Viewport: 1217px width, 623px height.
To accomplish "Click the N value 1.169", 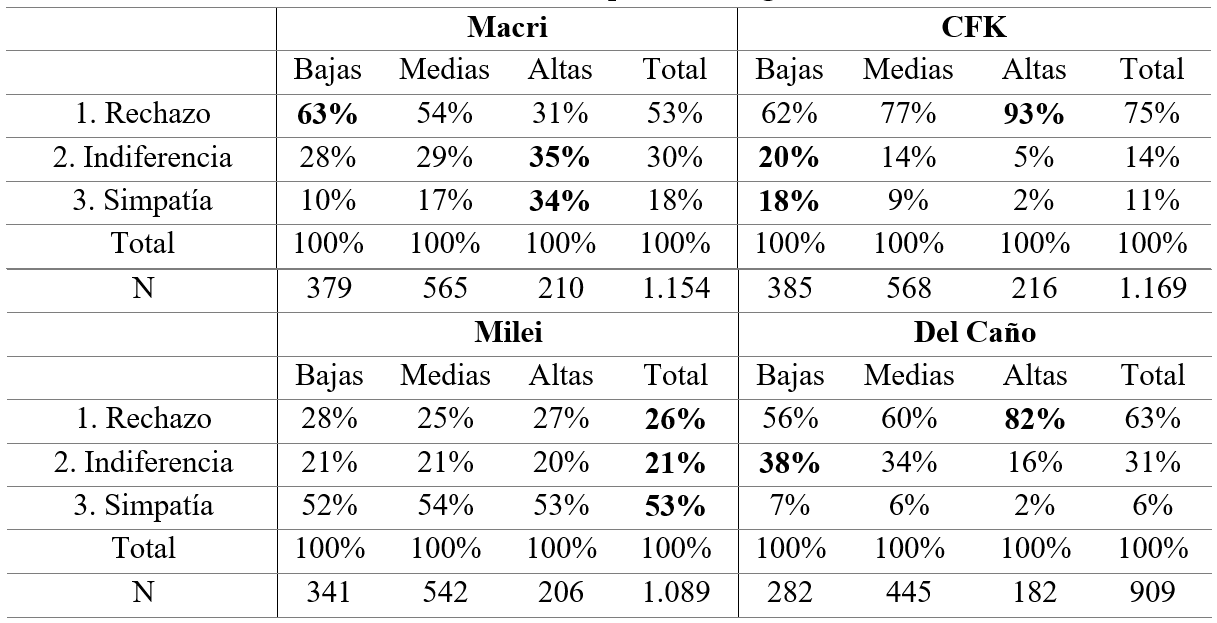I will pos(1152,289).
